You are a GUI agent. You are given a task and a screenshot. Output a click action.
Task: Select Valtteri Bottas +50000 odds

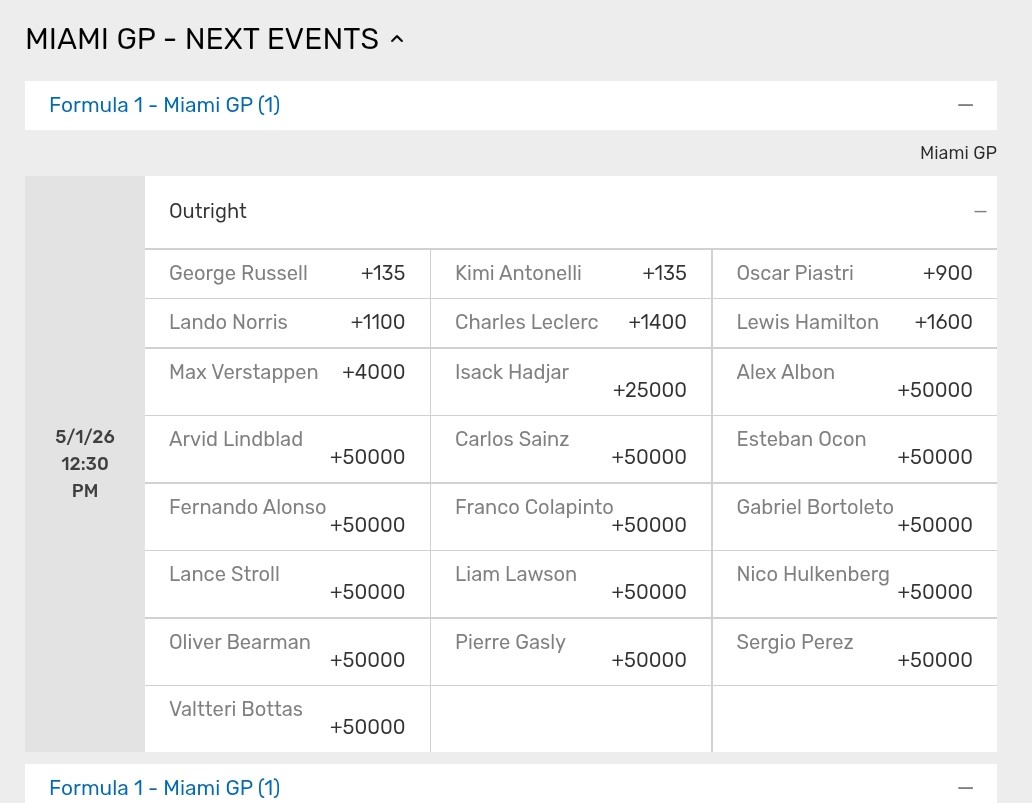coord(288,719)
